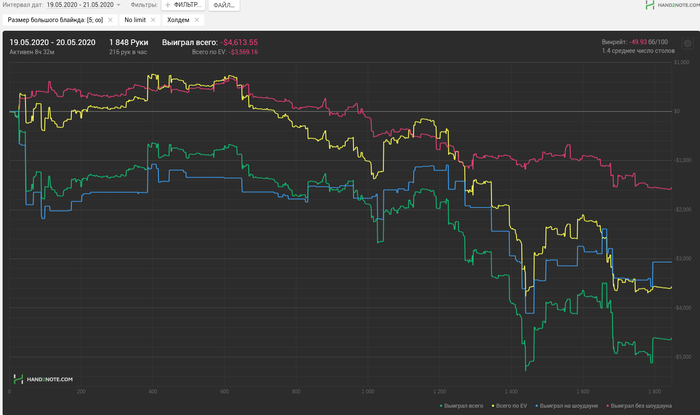Open the ФАЙЛ... menu button
The height and width of the screenshot is (415, 700).
pos(224,5)
